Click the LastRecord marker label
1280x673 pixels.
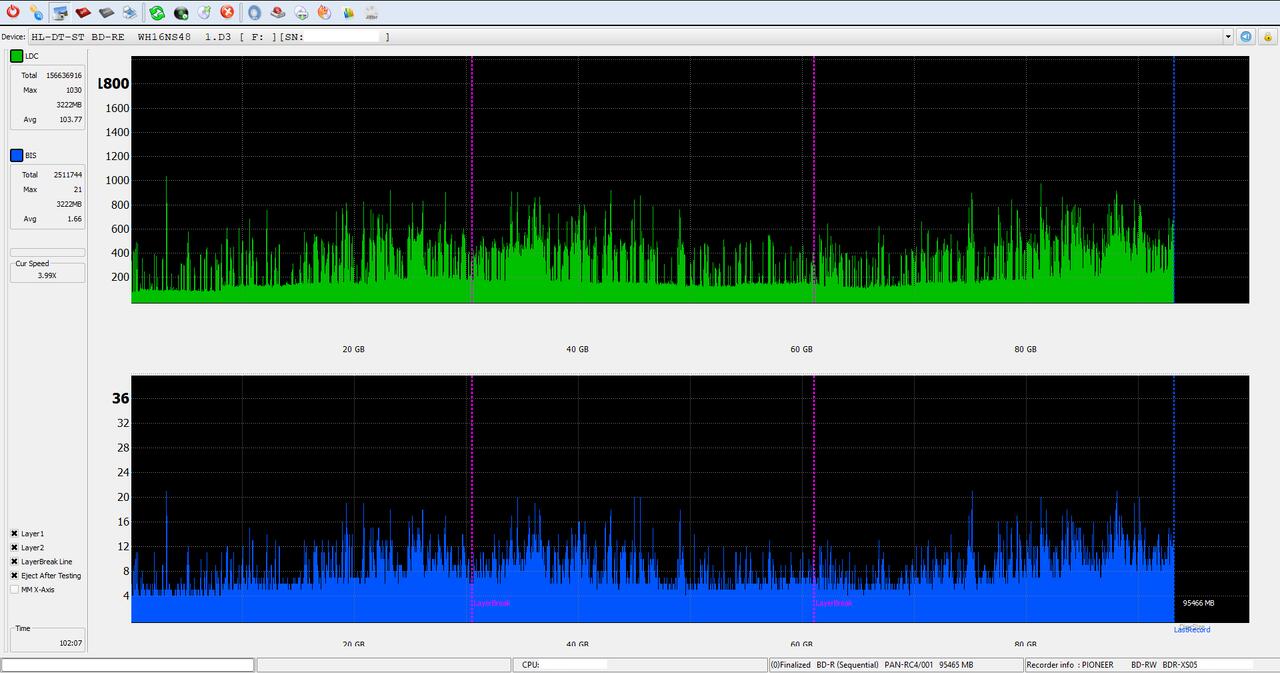tap(1192, 630)
